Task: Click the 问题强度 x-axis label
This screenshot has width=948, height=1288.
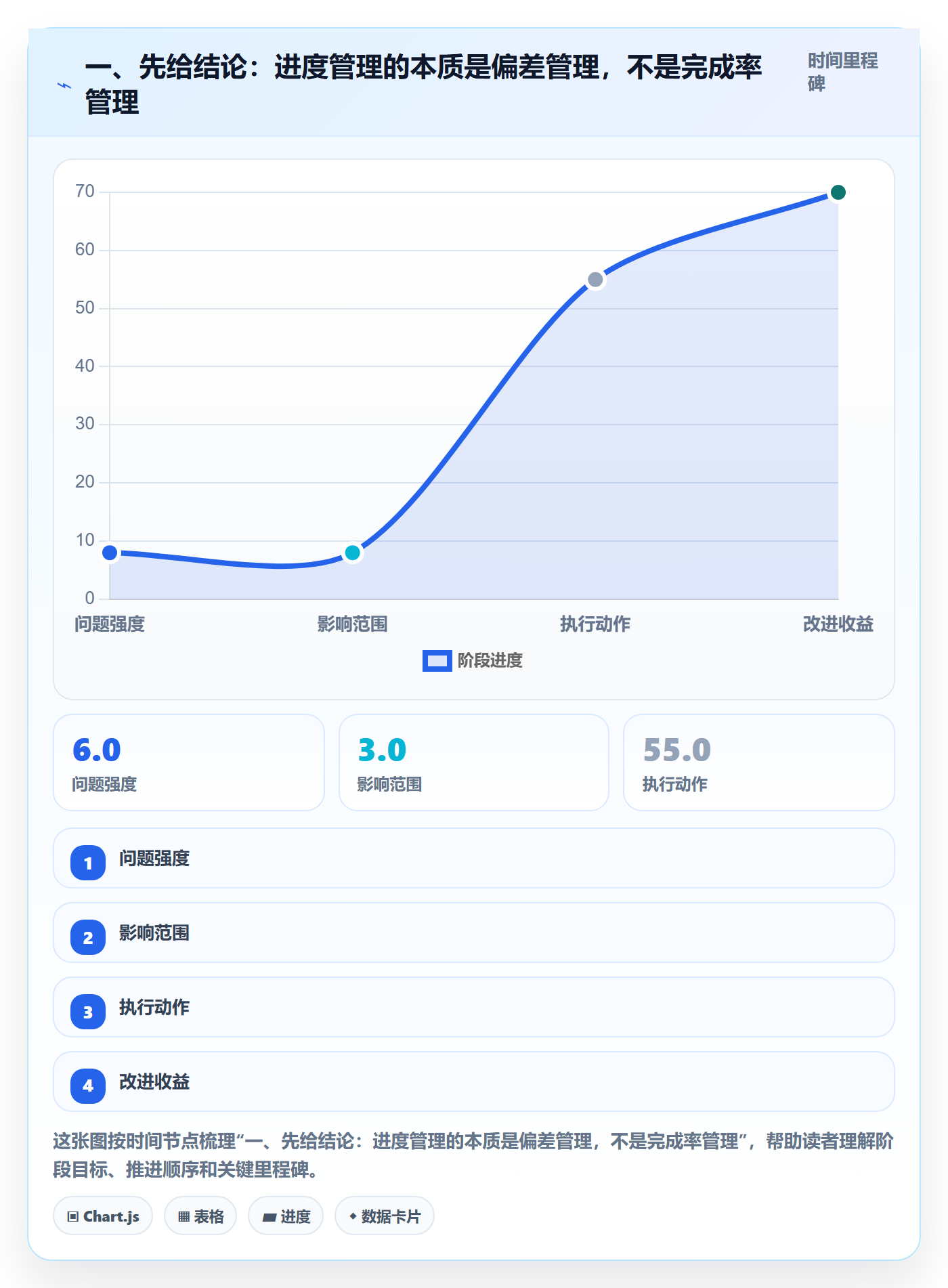Action: tap(110, 624)
